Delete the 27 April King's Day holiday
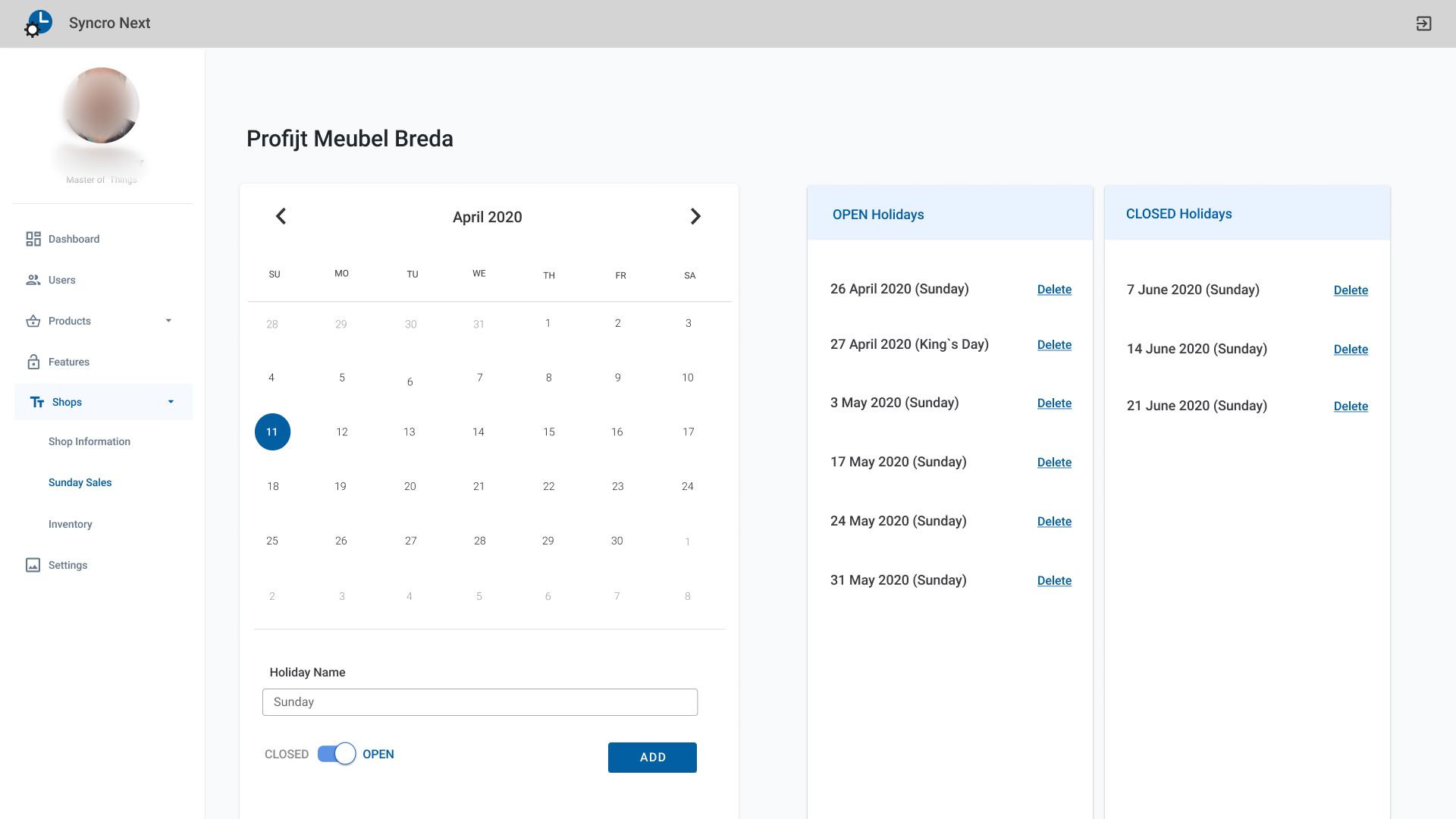 click(1054, 345)
